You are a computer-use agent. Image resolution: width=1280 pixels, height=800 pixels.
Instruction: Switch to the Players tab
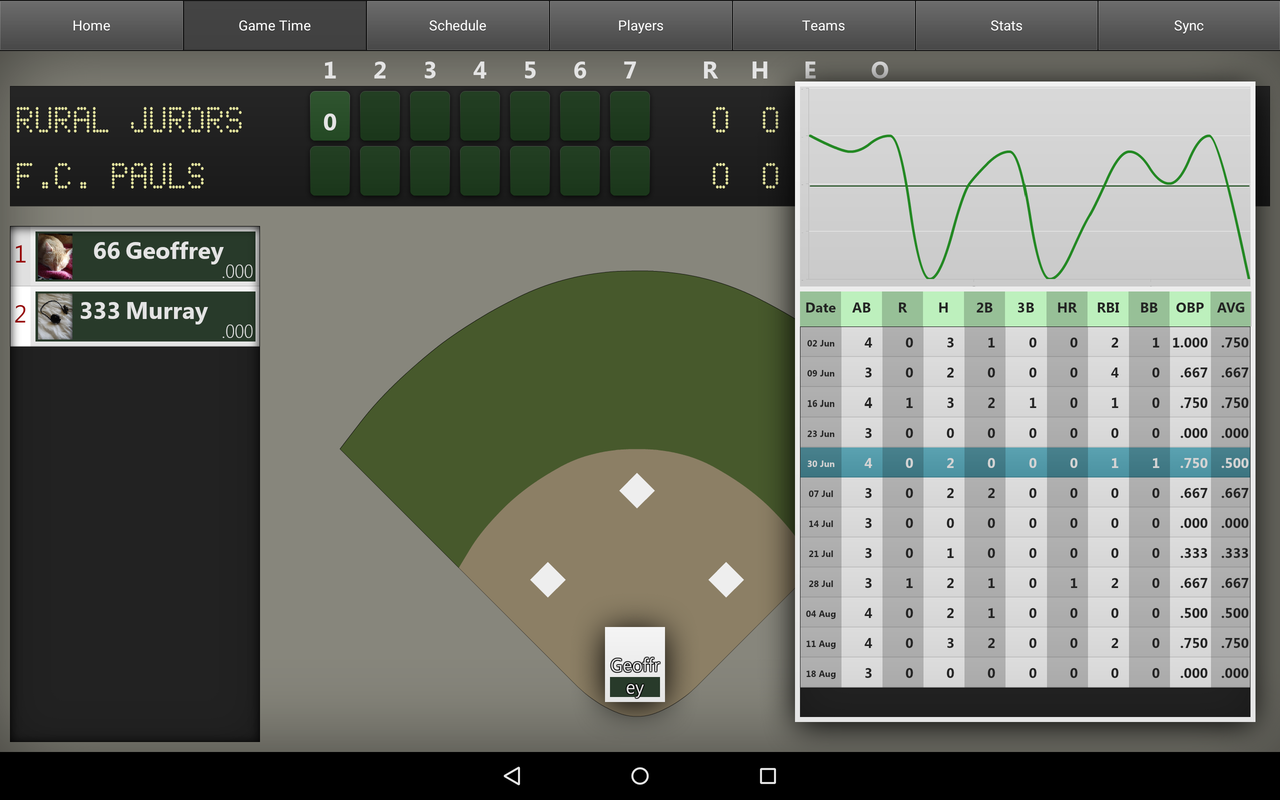(640, 25)
